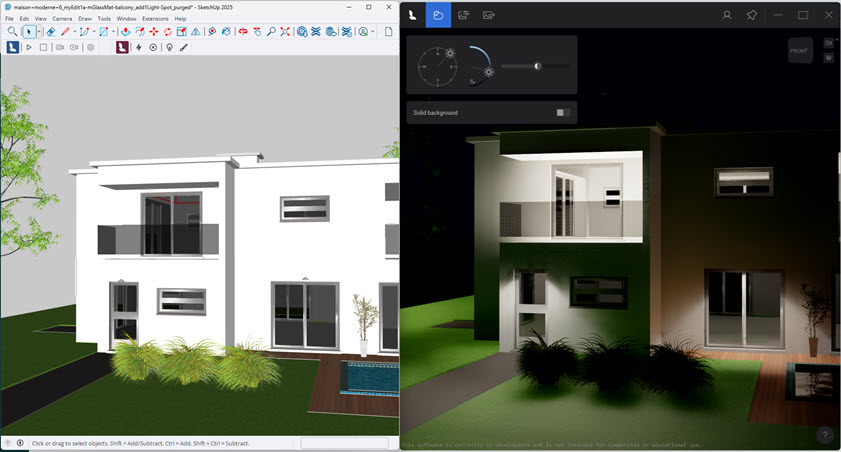
Task: Click the user account icon in the render window
Action: point(727,15)
